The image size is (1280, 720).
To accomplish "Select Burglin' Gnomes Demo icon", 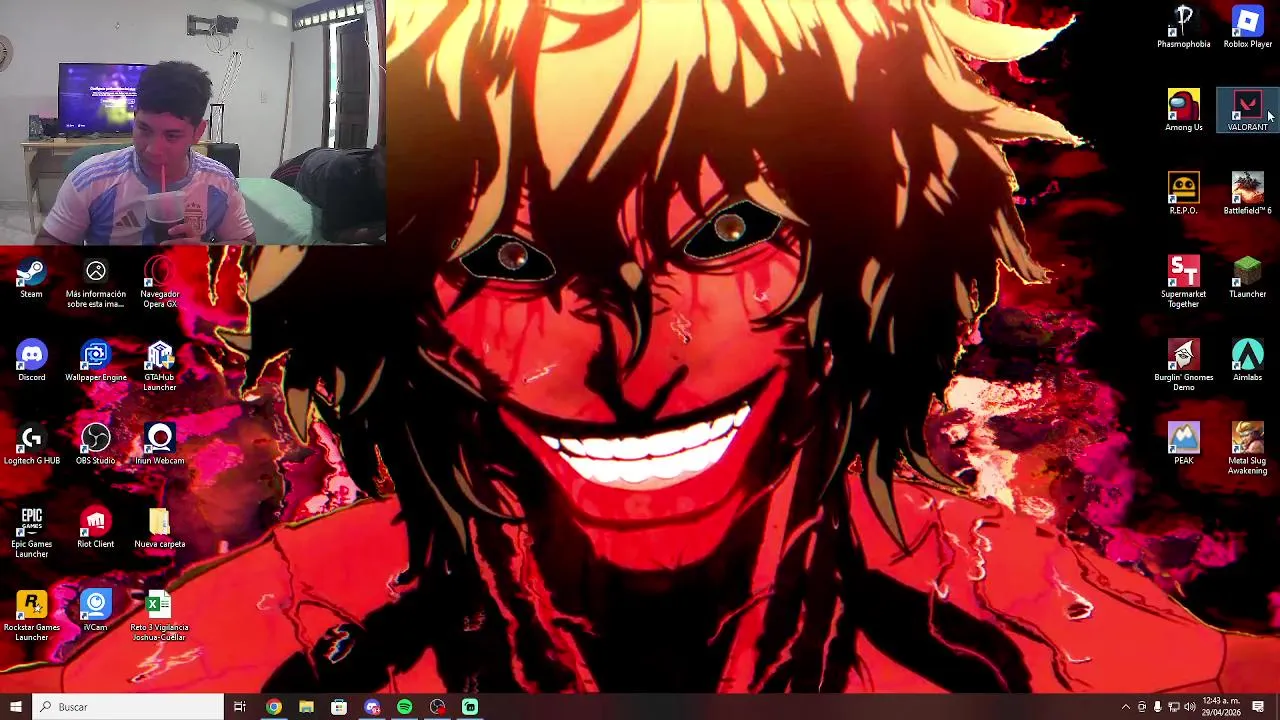I will (1184, 365).
